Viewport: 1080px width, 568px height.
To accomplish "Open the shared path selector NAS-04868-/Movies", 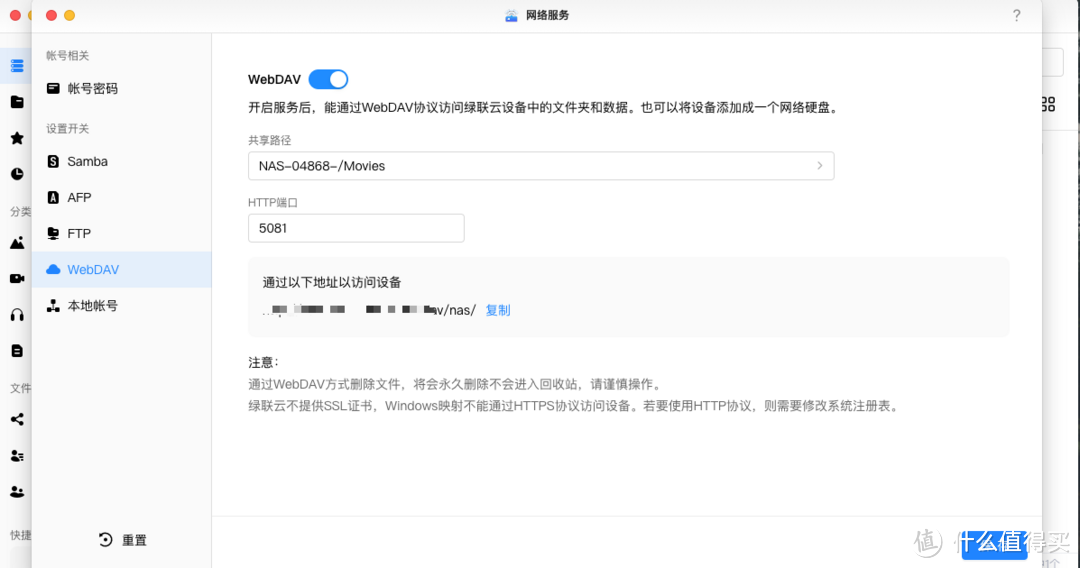I will coord(541,166).
